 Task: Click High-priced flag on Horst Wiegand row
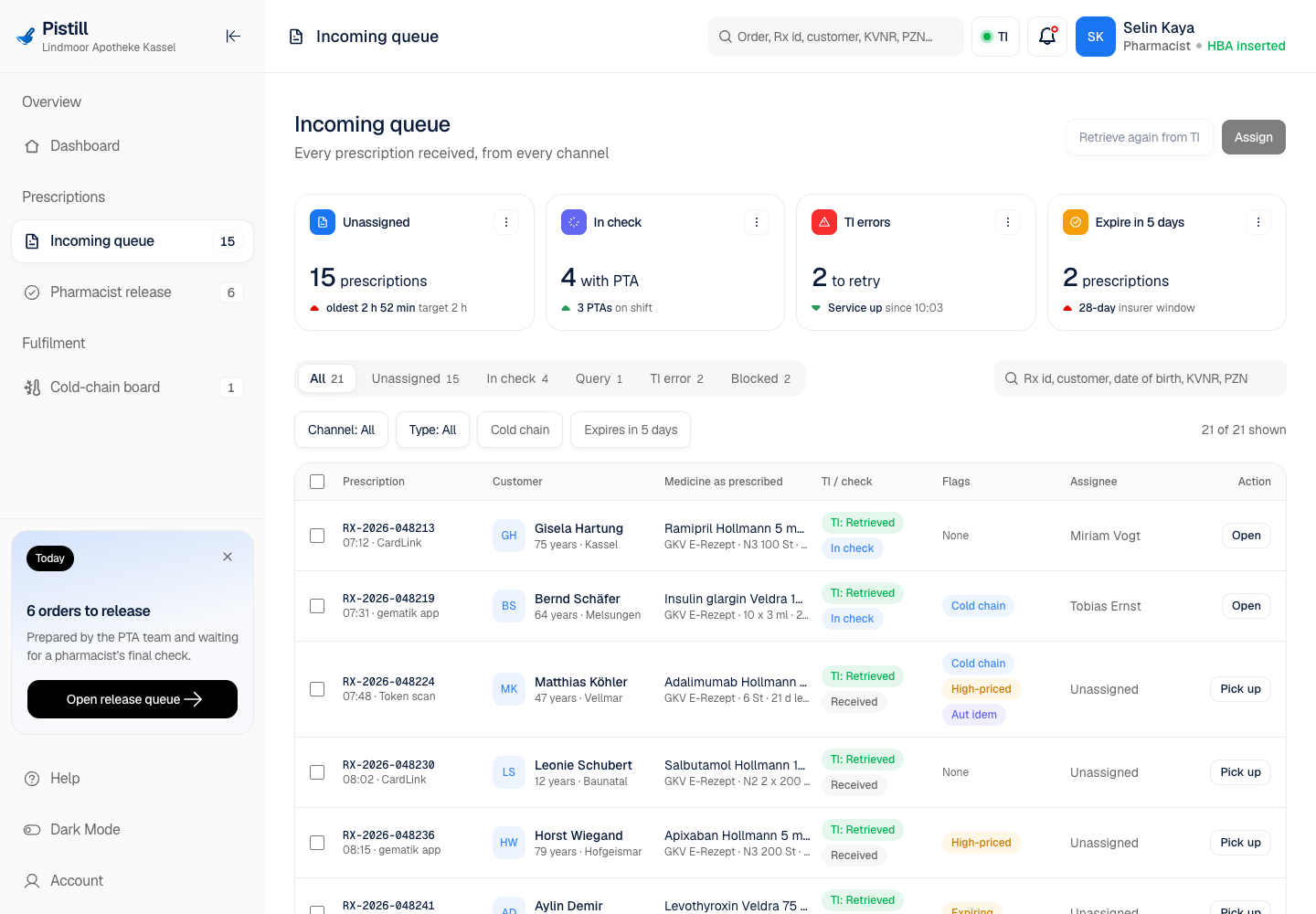click(981, 843)
